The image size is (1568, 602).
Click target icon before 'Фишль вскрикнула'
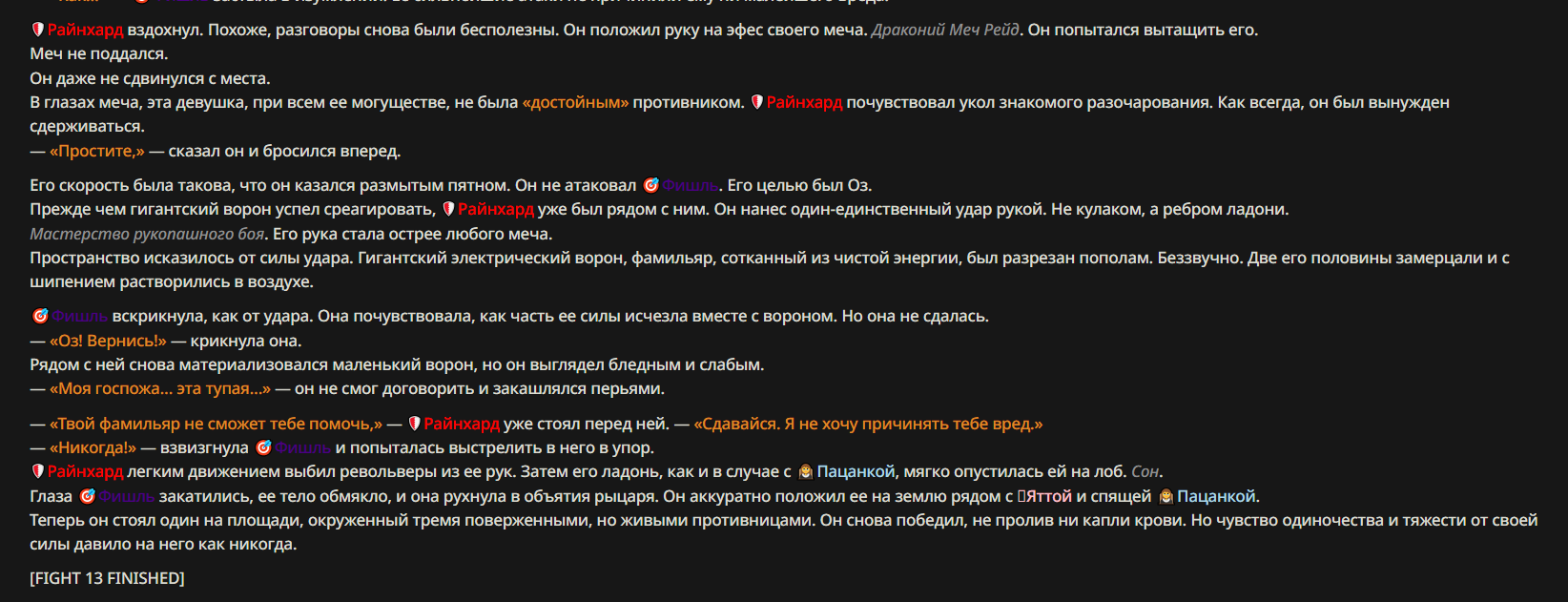[40, 316]
